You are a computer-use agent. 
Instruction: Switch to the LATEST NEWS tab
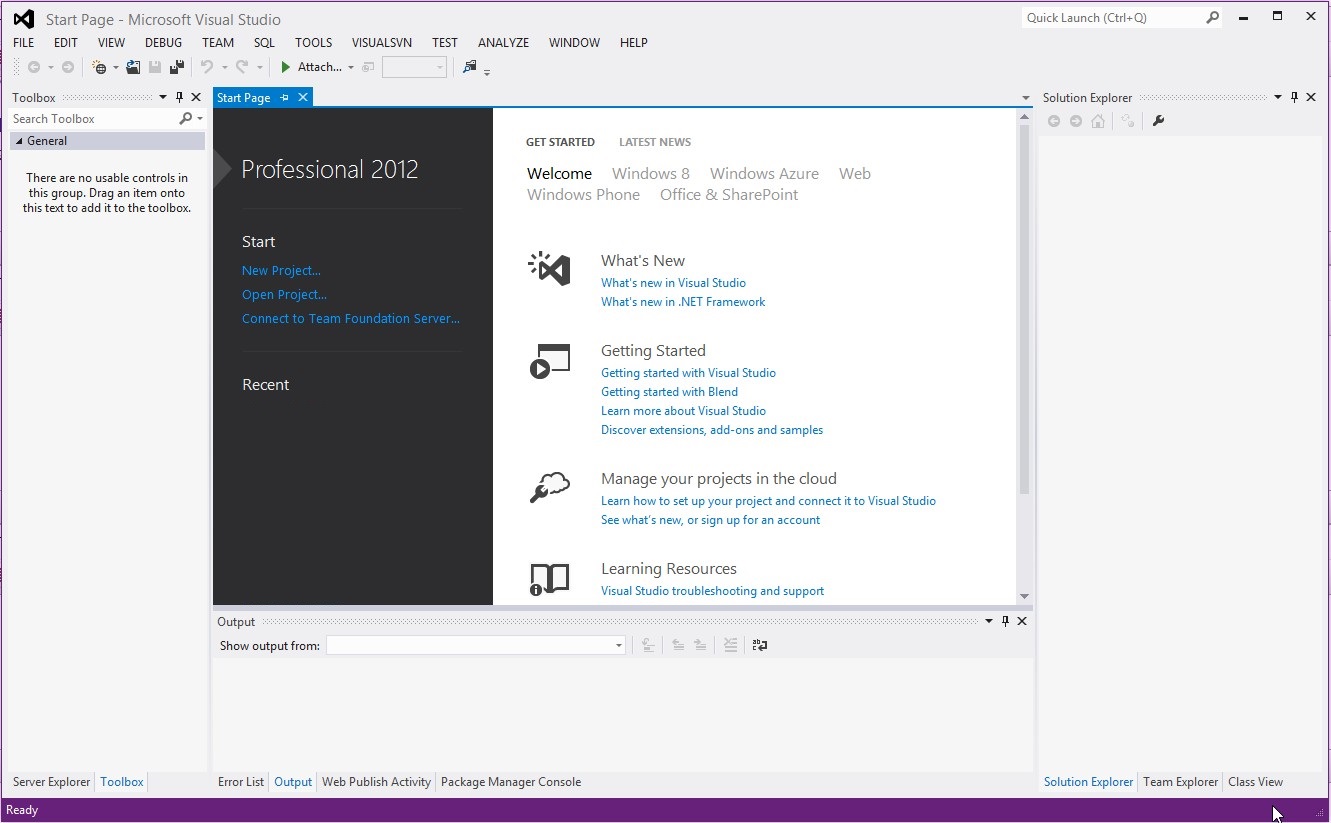[654, 141]
